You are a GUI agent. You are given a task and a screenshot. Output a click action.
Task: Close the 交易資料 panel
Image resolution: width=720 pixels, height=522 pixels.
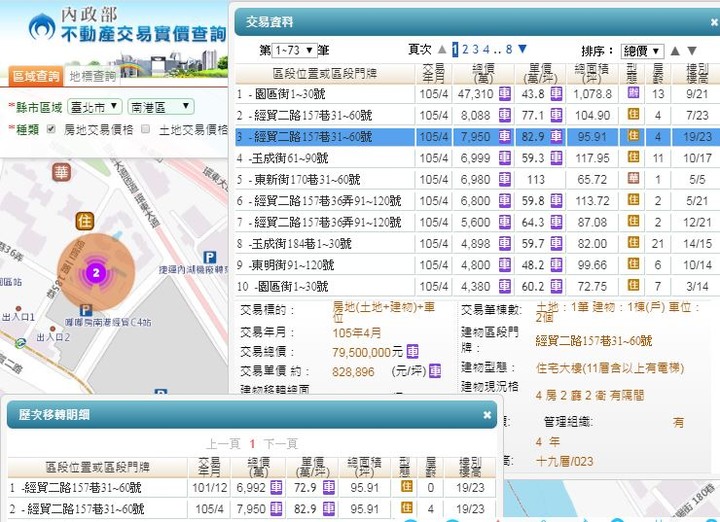[x=714, y=22]
